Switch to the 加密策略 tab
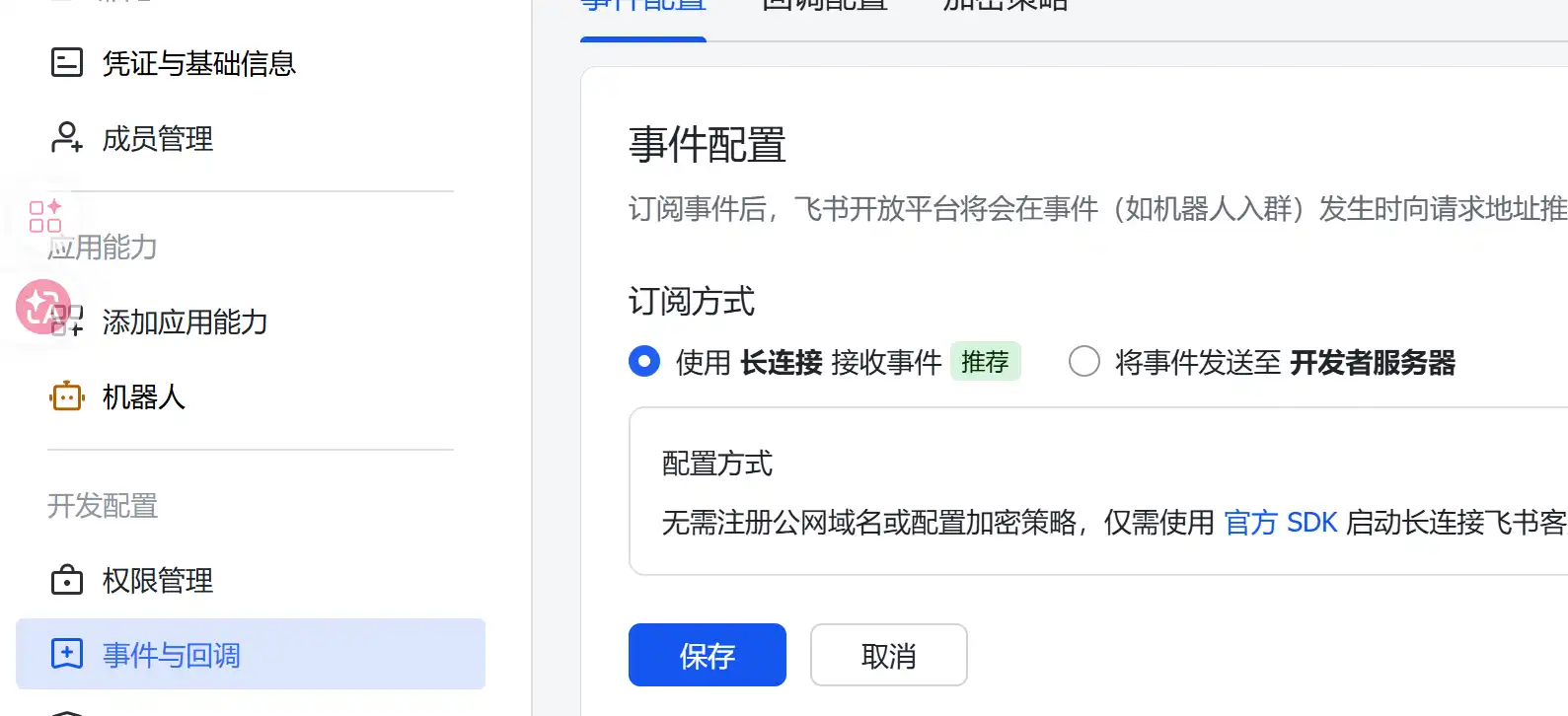1568x716 pixels. [1003, 6]
